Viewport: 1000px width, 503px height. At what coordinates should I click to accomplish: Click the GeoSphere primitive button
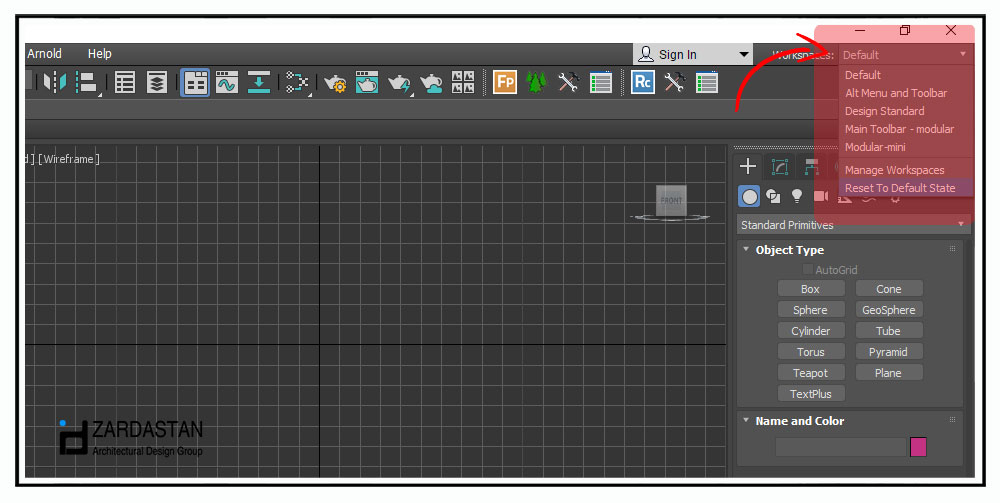tap(888, 310)
